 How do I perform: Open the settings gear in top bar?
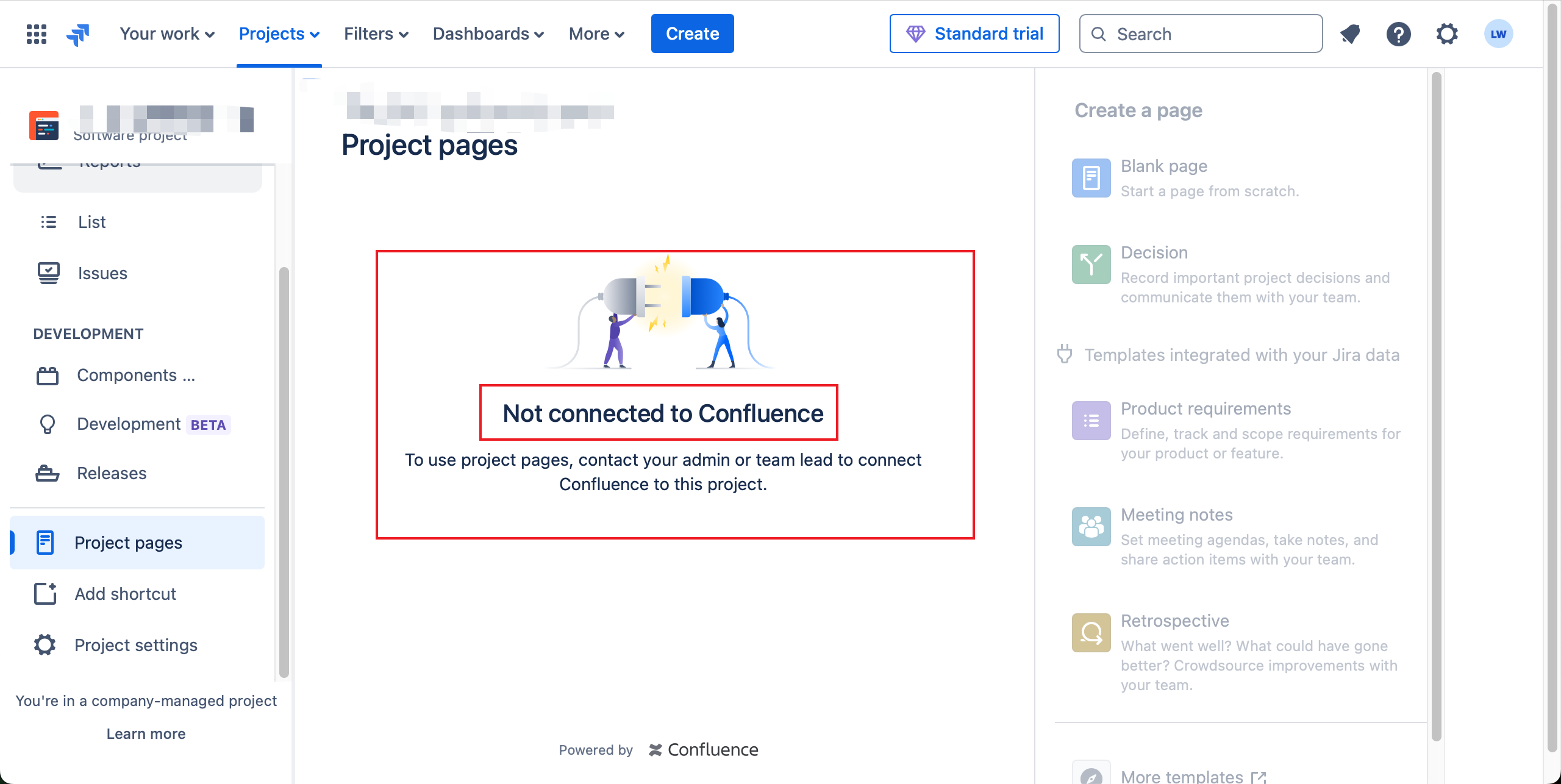1447,34
